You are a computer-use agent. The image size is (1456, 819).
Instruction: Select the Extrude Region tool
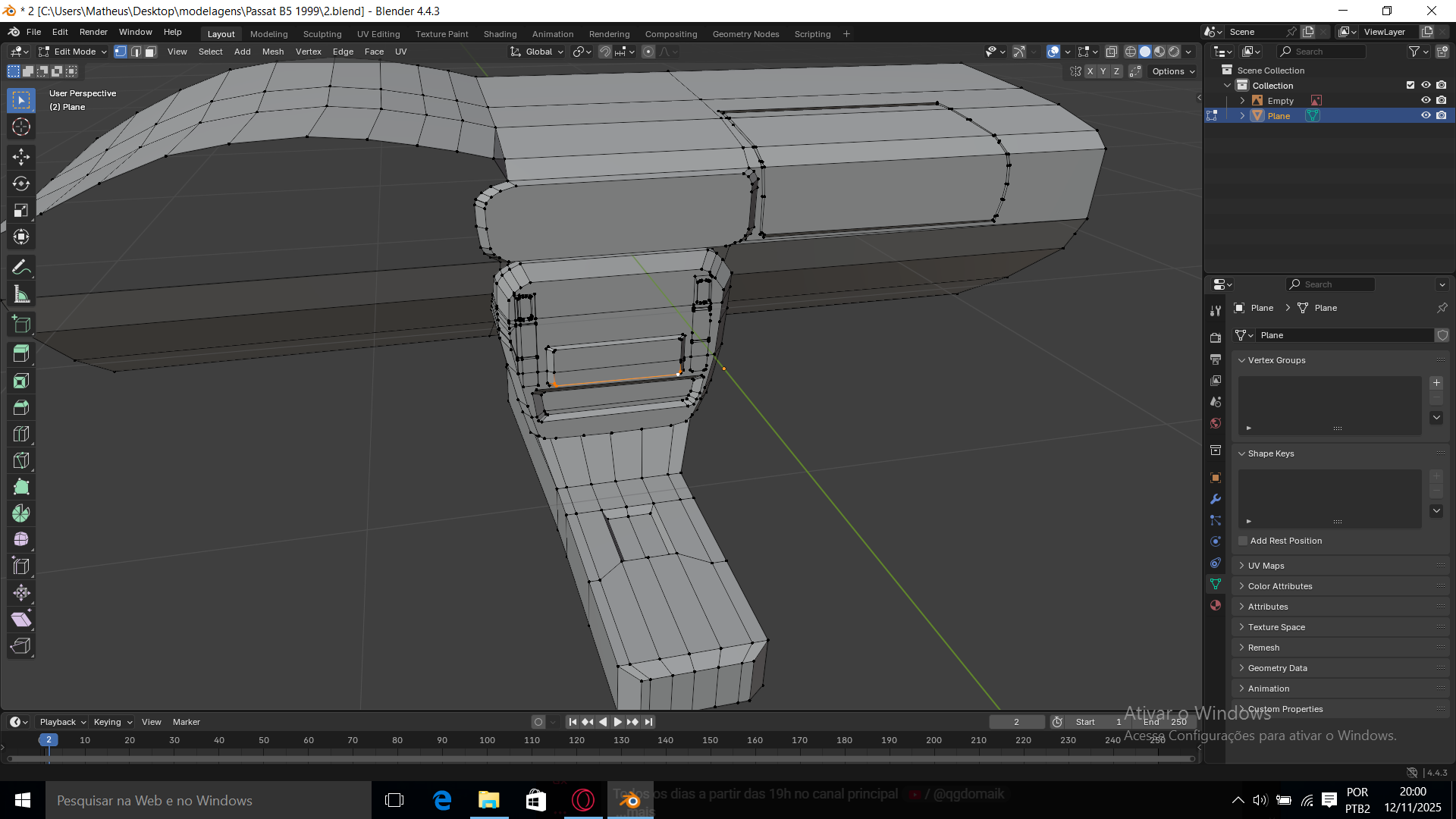(x=21, y=353)
